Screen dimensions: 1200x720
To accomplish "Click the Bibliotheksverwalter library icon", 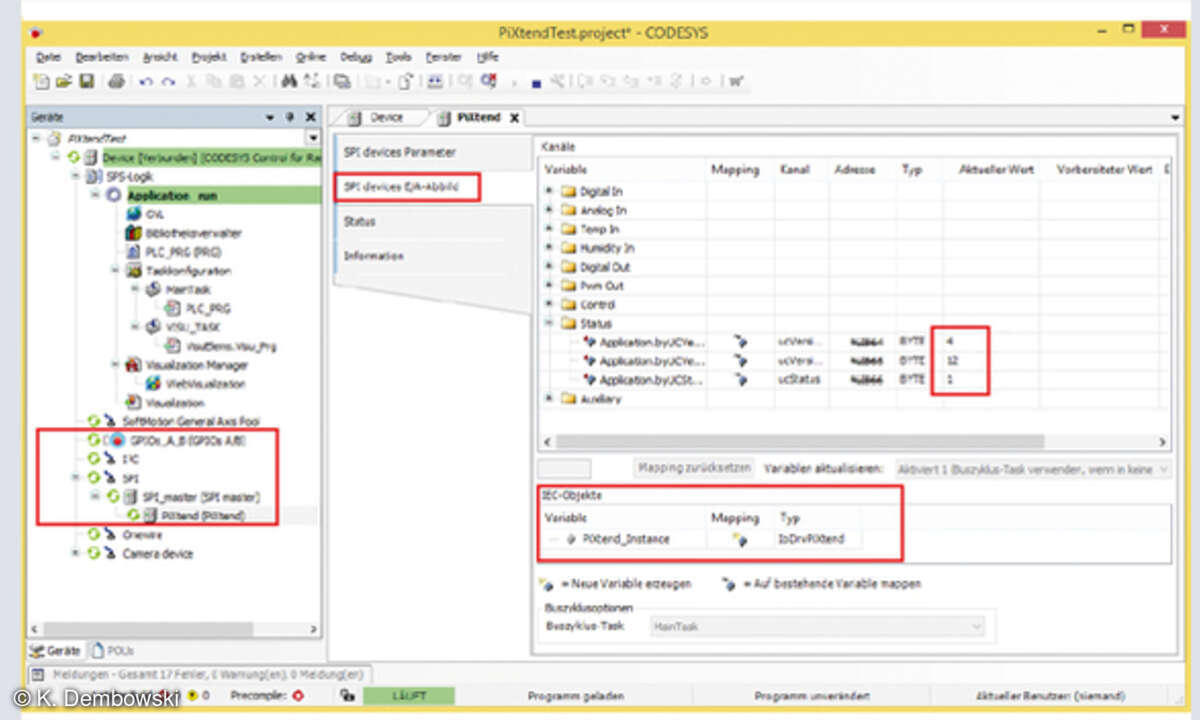I will (135, 233).
